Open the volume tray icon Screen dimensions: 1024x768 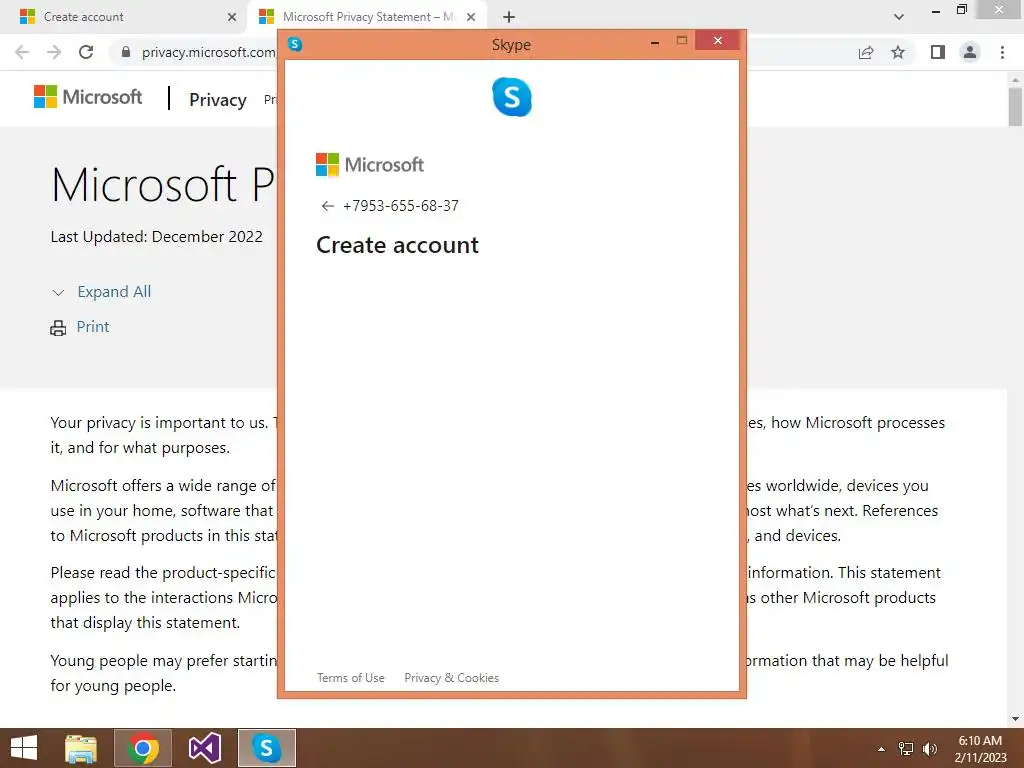click(x=930, y=749)
